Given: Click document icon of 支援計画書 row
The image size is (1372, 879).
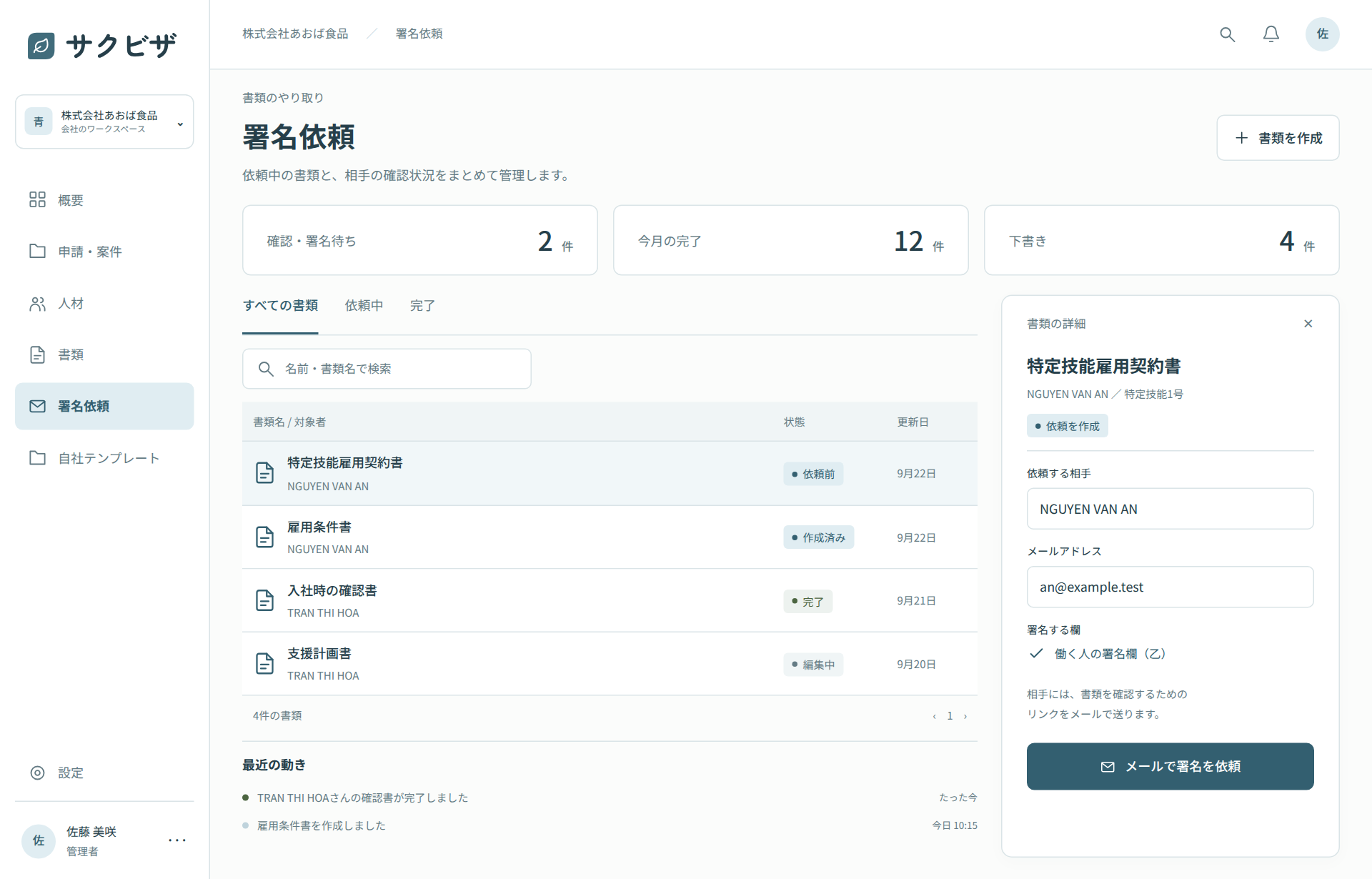Looking at the screenshot, I should [264, 663].
